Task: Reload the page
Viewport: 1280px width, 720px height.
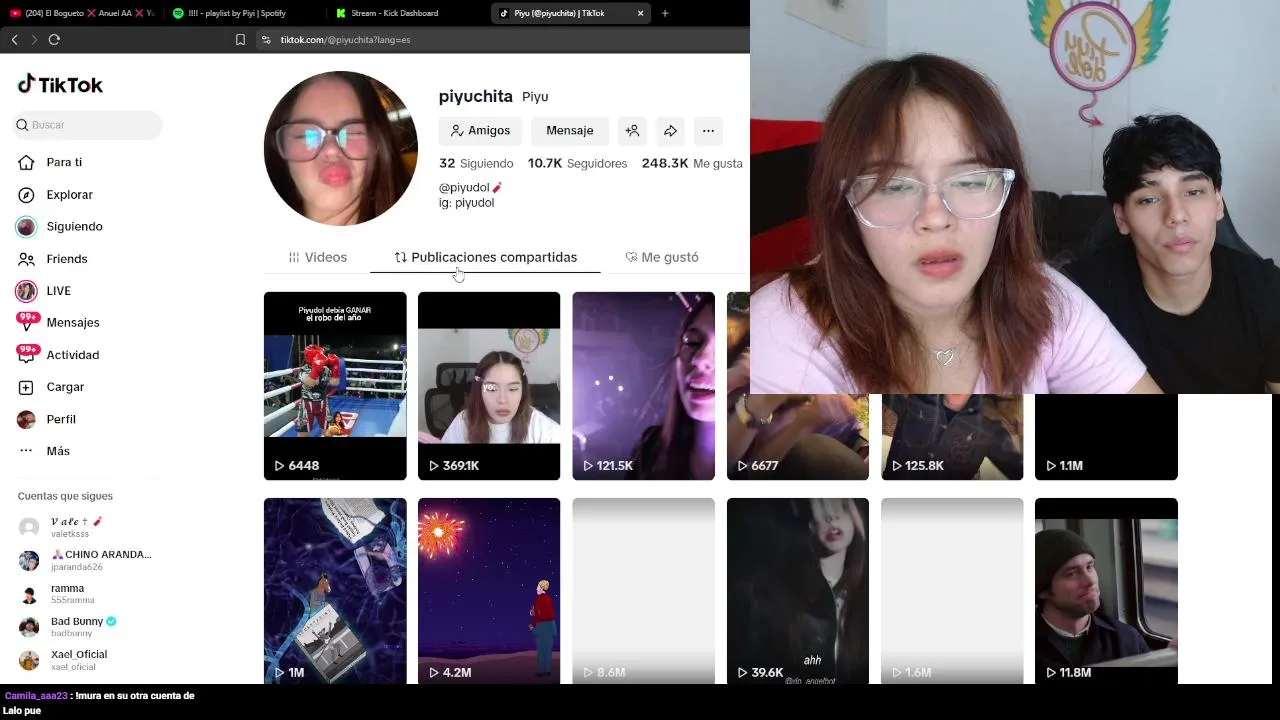Action: (x=54, y=39)
